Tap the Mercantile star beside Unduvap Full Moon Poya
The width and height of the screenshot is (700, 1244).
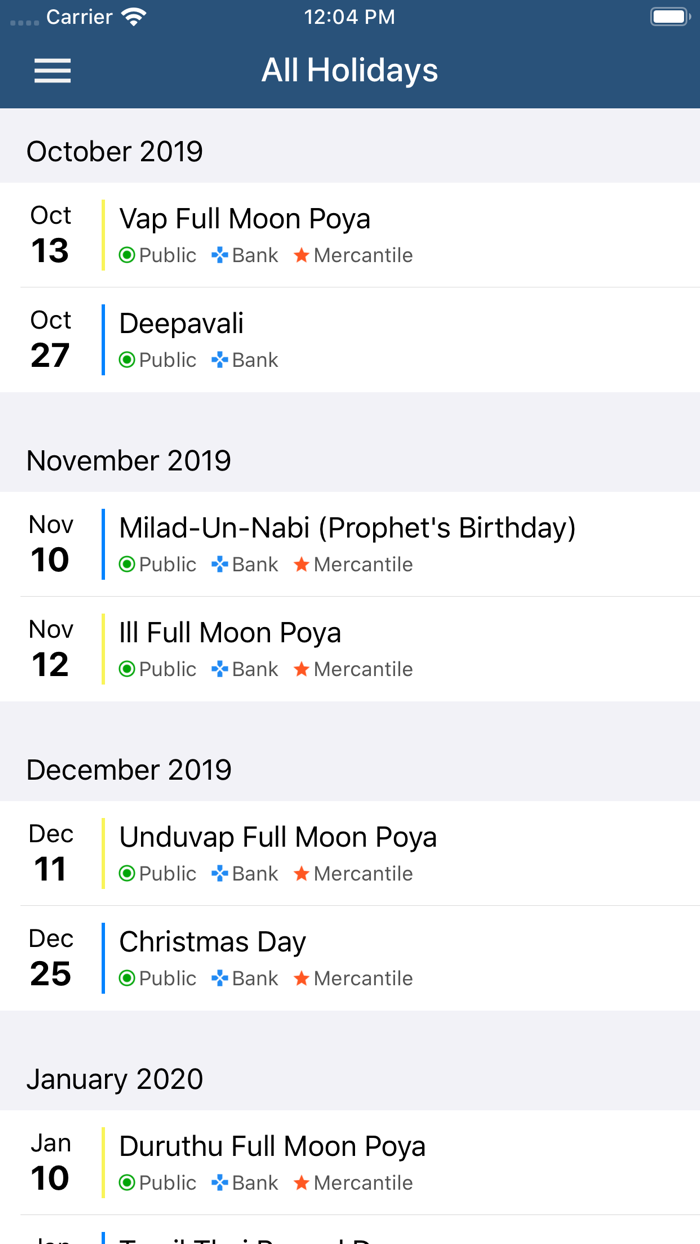pos(300,873)
